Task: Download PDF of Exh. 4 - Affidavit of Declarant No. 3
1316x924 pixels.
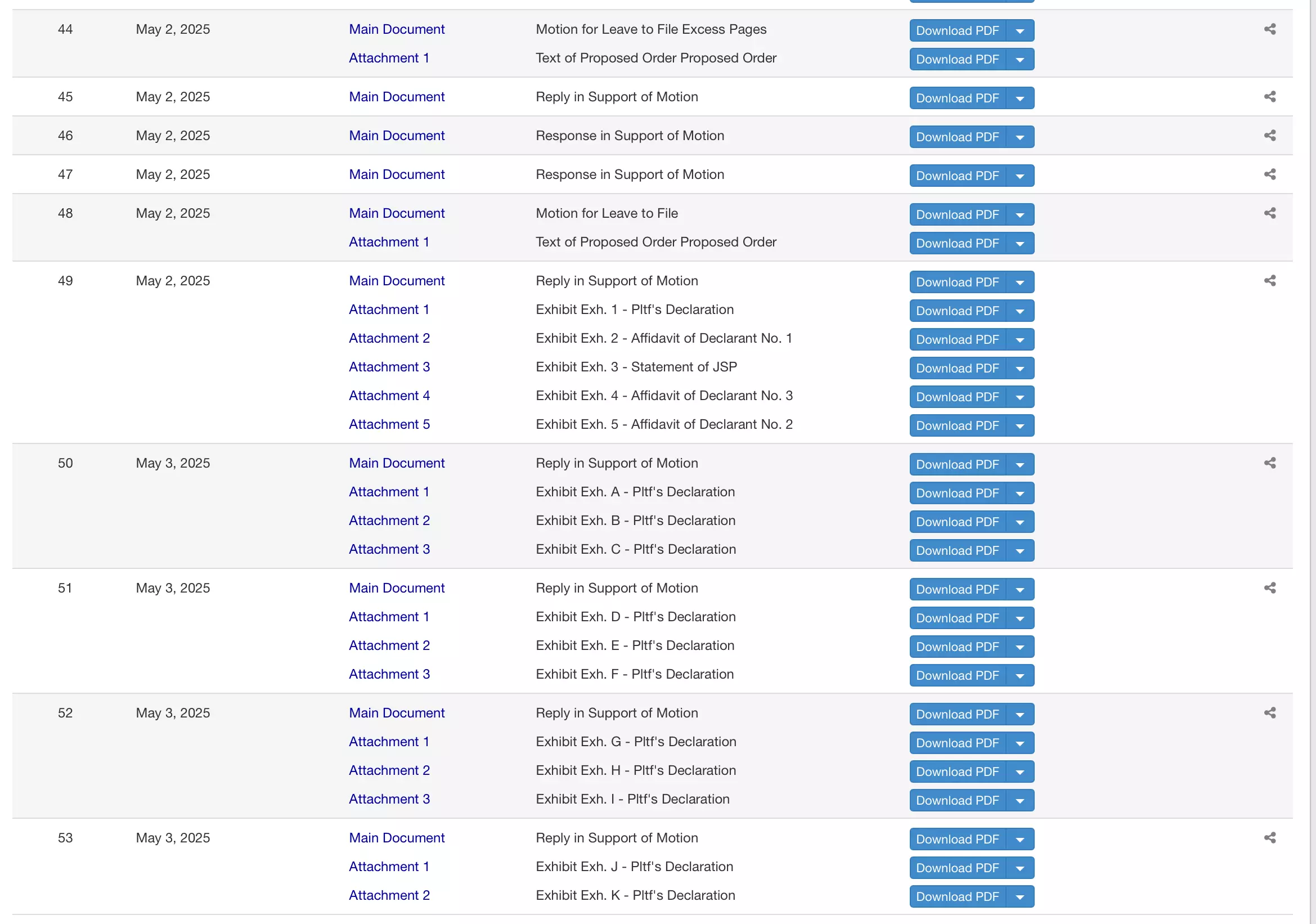Action: [x=957, y=397]
